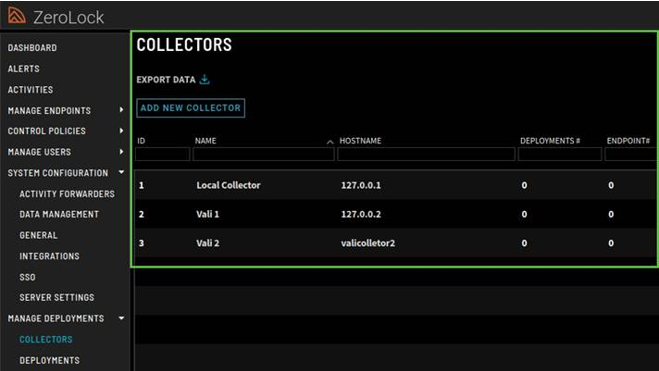Click the Collectors page heading
This screenshot has width=659, height=371.
coord(184,45)
